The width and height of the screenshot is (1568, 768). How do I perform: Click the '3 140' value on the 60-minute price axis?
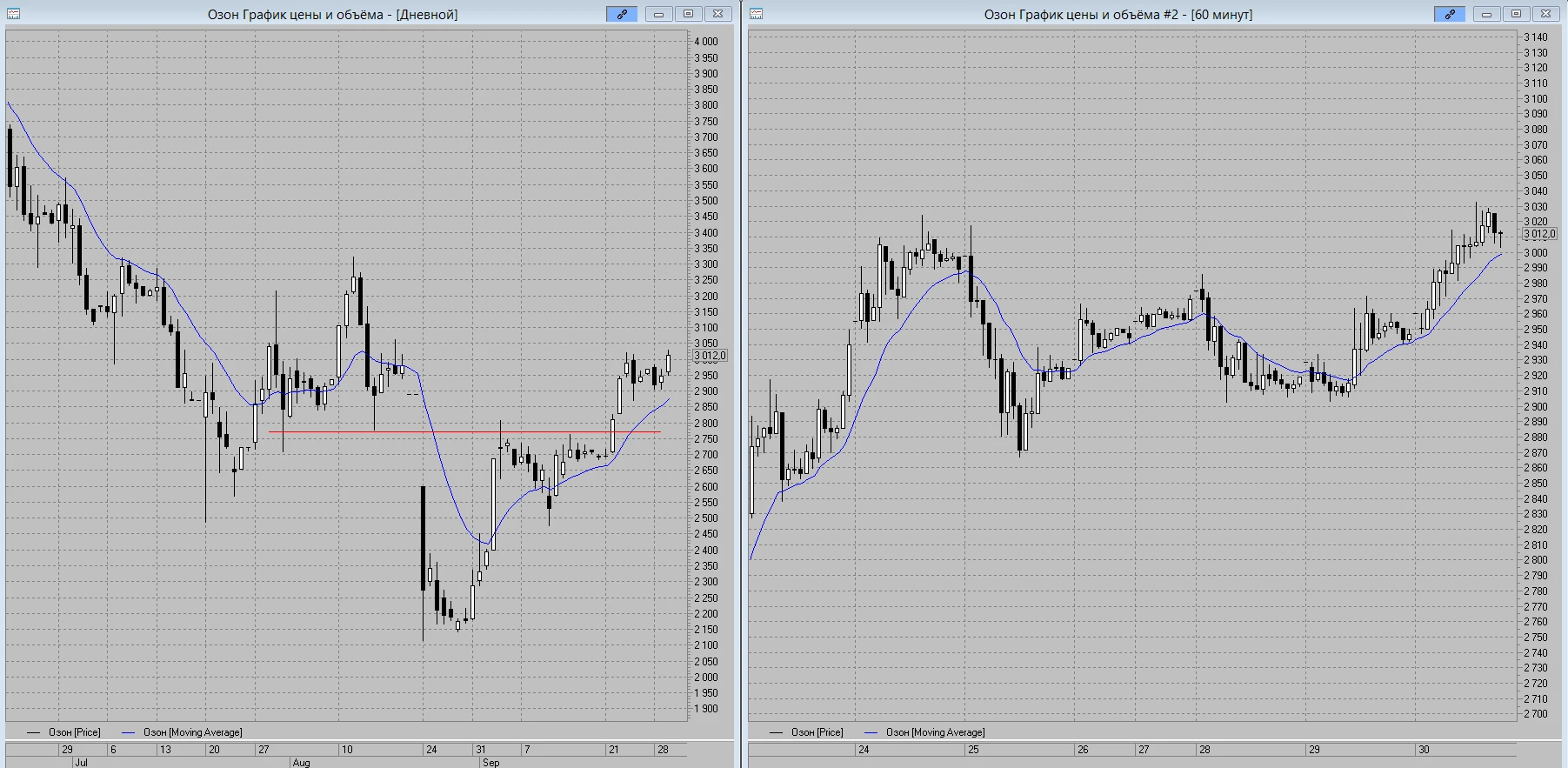(x=1536, y=37)
